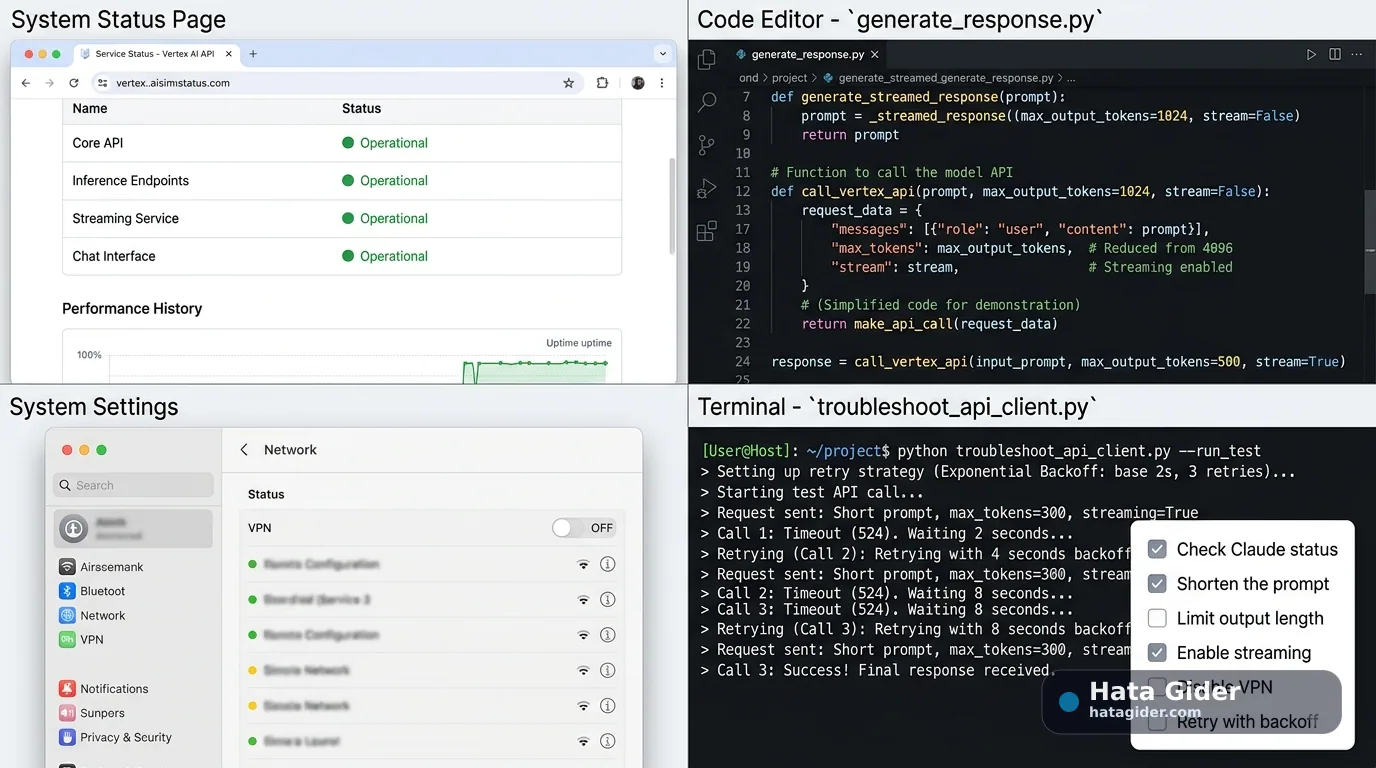Open the Extensions view in code editor
The image size is (1376, 768).
click(707, 232)
